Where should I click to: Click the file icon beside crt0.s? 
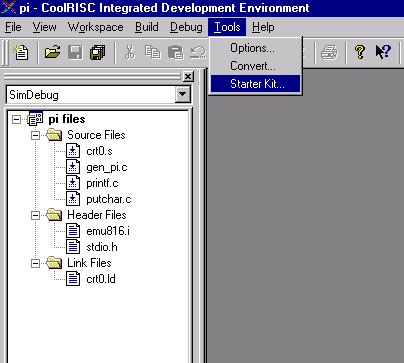click(73, 151)
